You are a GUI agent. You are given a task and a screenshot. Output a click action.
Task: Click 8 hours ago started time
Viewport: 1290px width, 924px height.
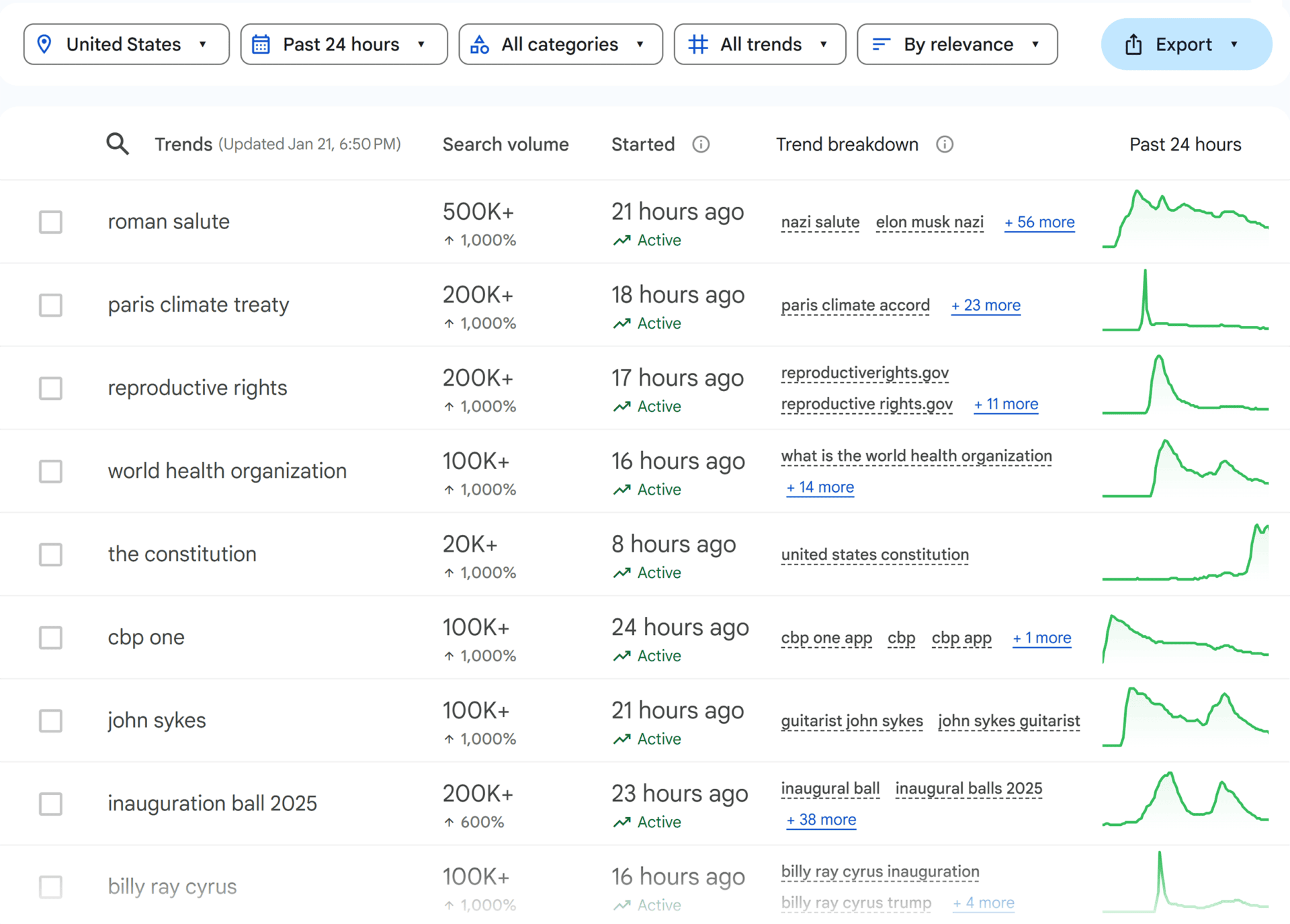(x=673, y=544)
